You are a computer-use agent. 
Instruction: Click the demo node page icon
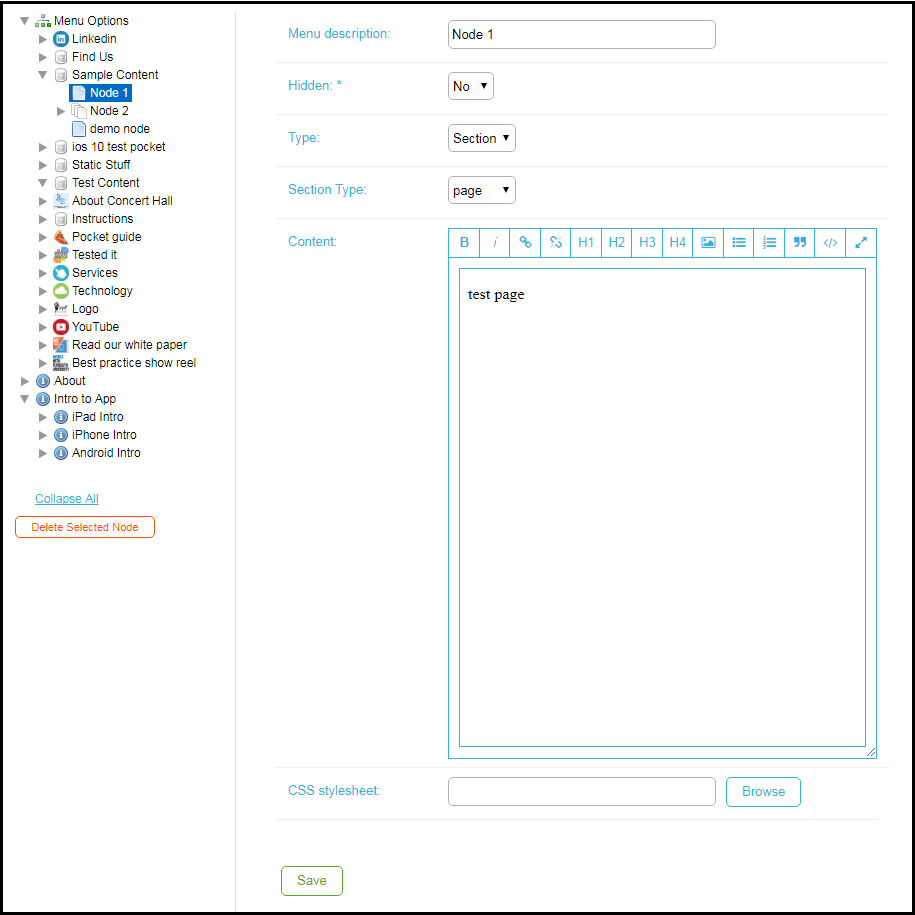point(79,129)
